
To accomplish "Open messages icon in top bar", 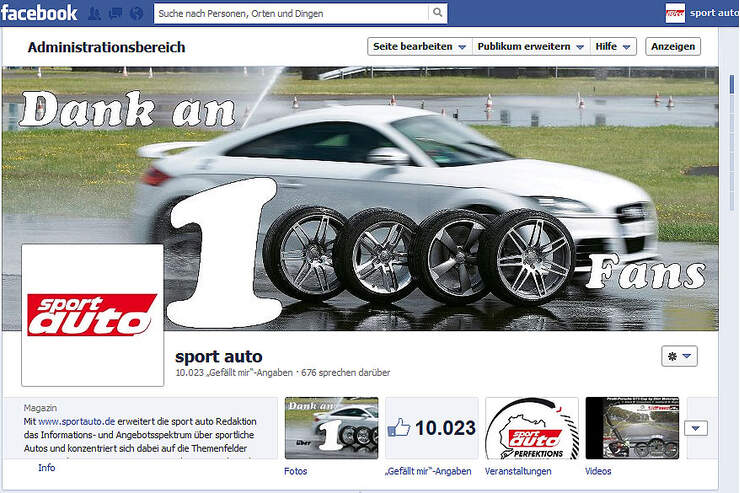I will [115, 13].
